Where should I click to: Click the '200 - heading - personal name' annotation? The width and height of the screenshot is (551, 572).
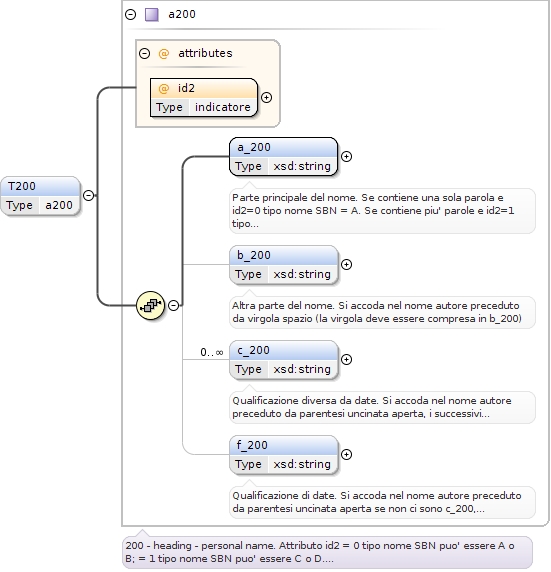click(x=327, y=552)
